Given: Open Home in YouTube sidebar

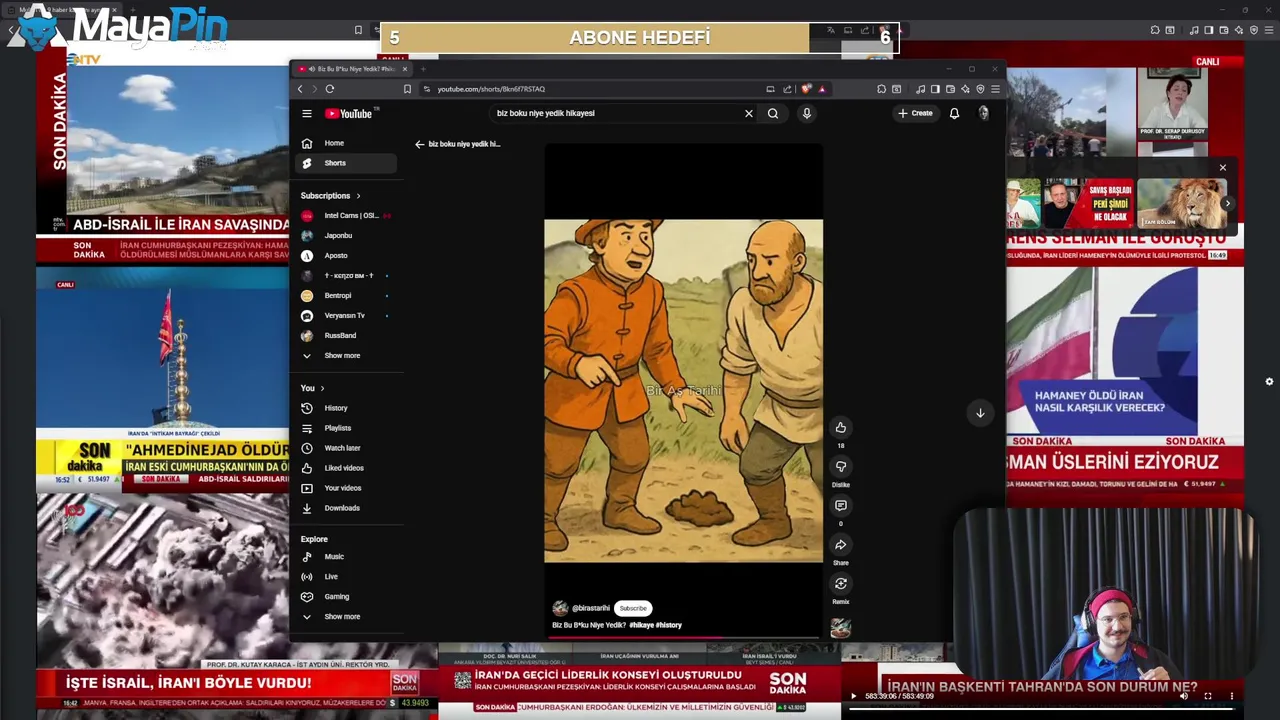Looking at the screenshot, I should [x=346, y=143].
